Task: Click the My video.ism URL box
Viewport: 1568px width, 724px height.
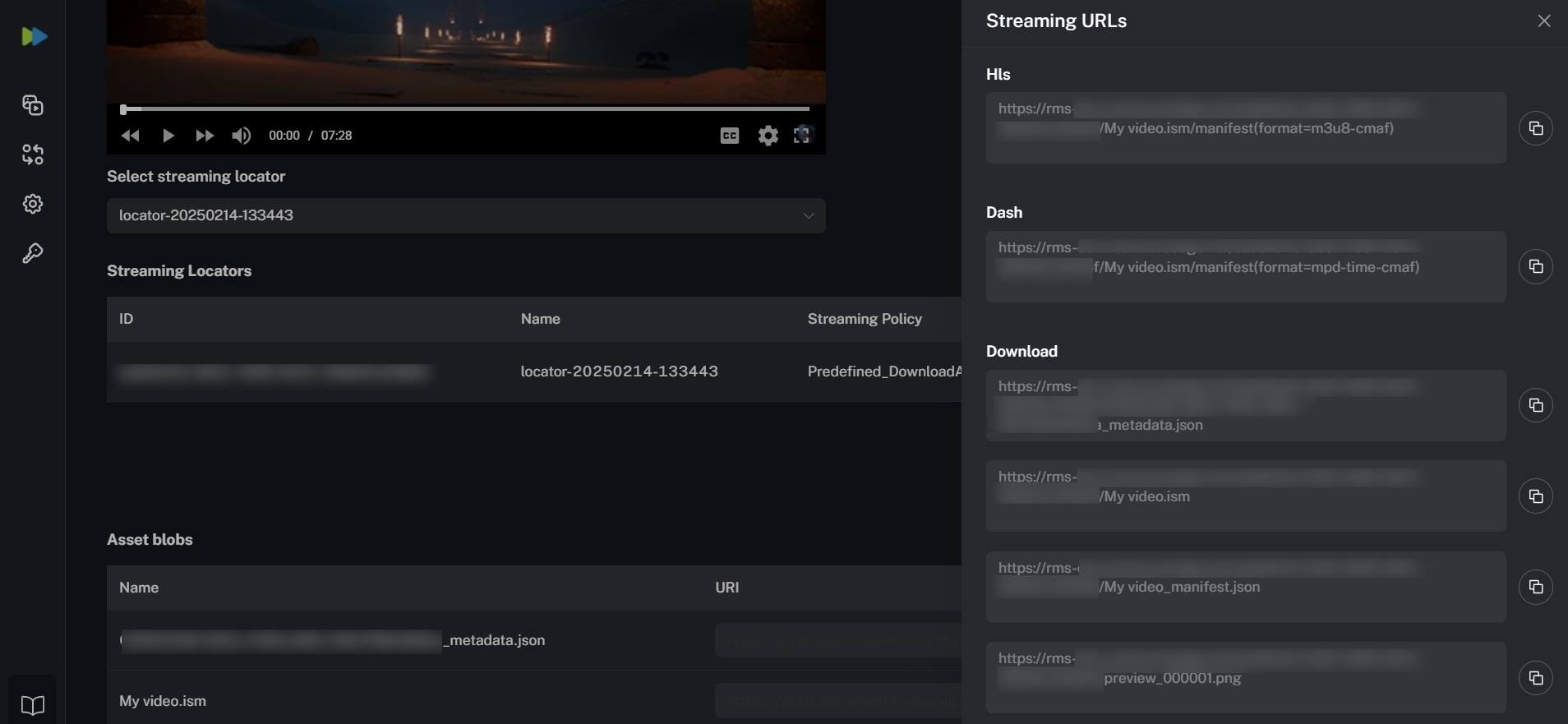Action: [x=1246, y=496]
